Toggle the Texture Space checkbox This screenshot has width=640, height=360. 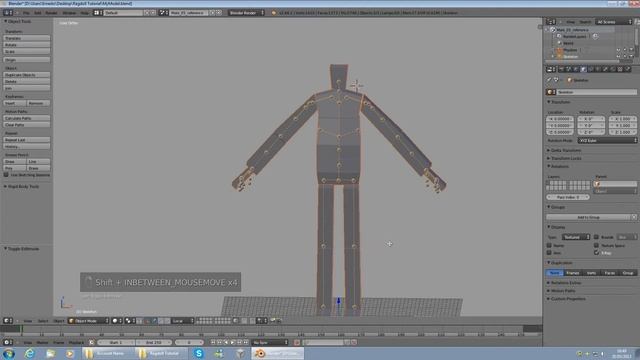[596, 245]
